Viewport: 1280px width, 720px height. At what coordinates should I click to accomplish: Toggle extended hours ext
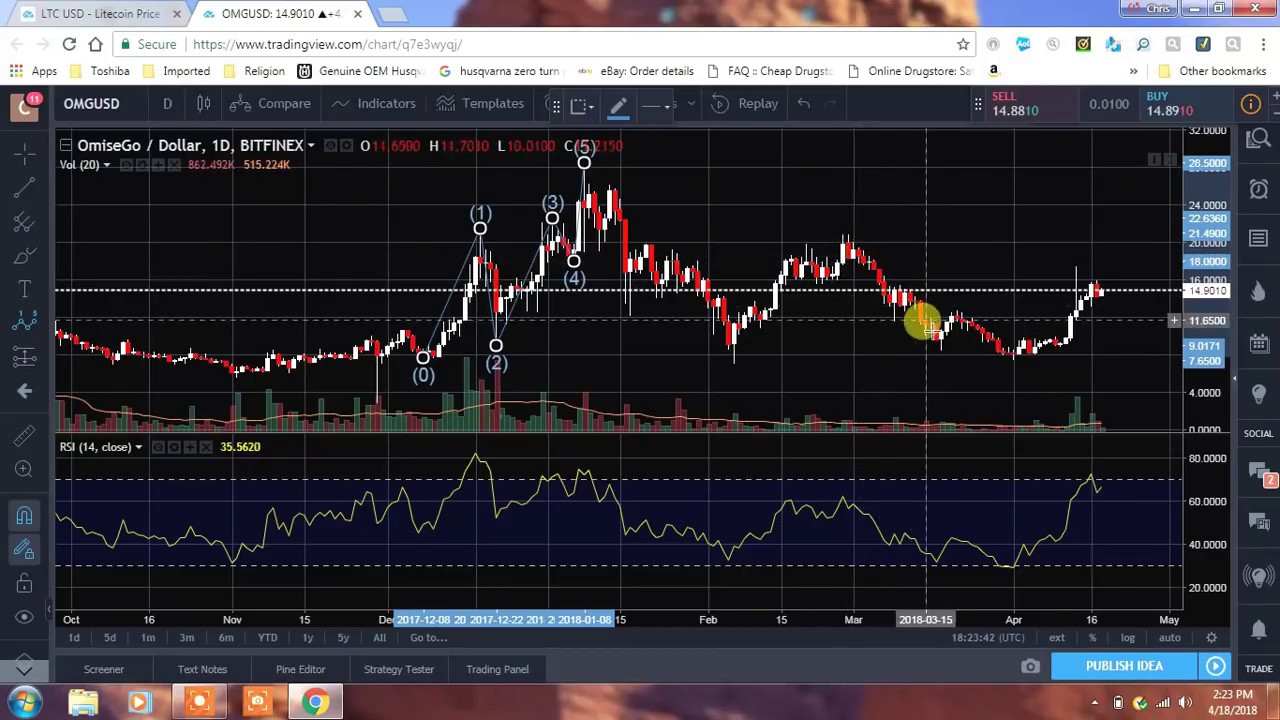point(1057,638)
